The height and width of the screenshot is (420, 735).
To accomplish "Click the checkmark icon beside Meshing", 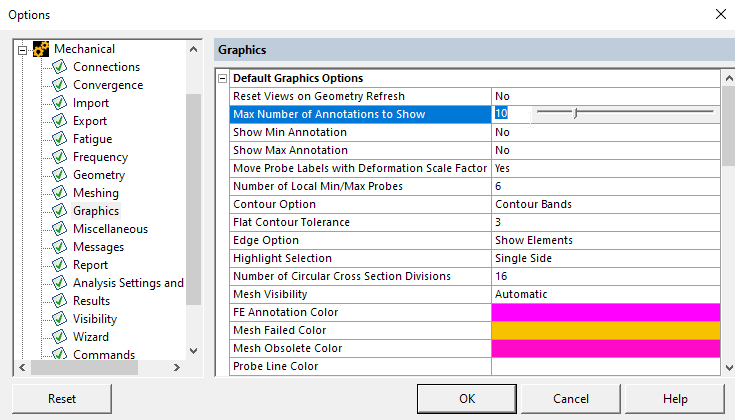I will click(x=59, y=193).
